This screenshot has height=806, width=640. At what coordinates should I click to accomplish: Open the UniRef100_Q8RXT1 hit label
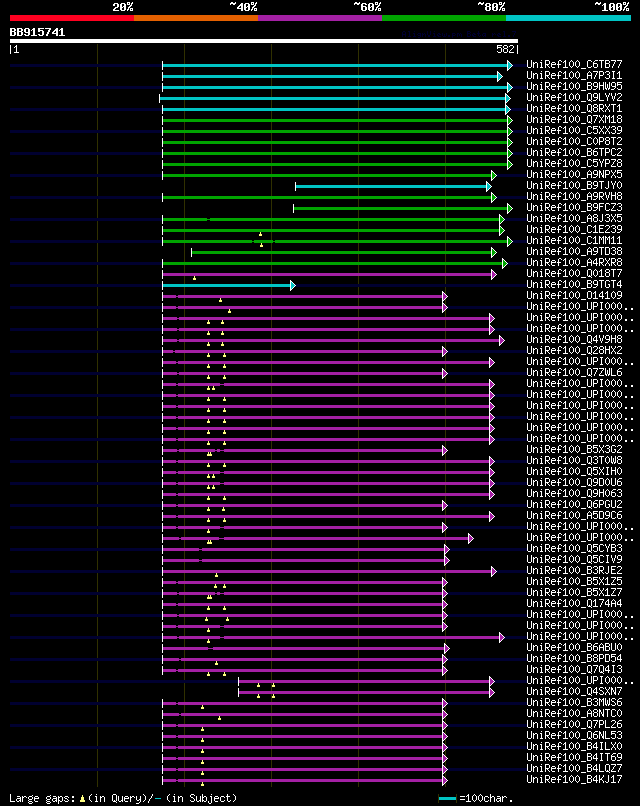pos(574,108)
